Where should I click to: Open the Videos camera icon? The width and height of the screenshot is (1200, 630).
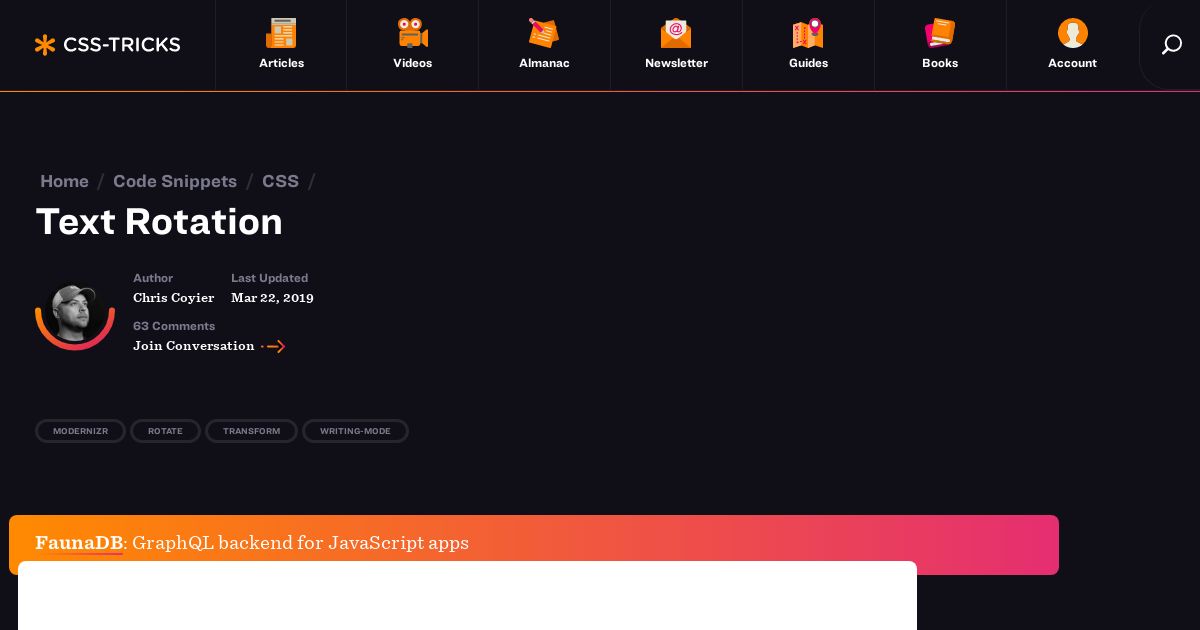click(413, 33)
